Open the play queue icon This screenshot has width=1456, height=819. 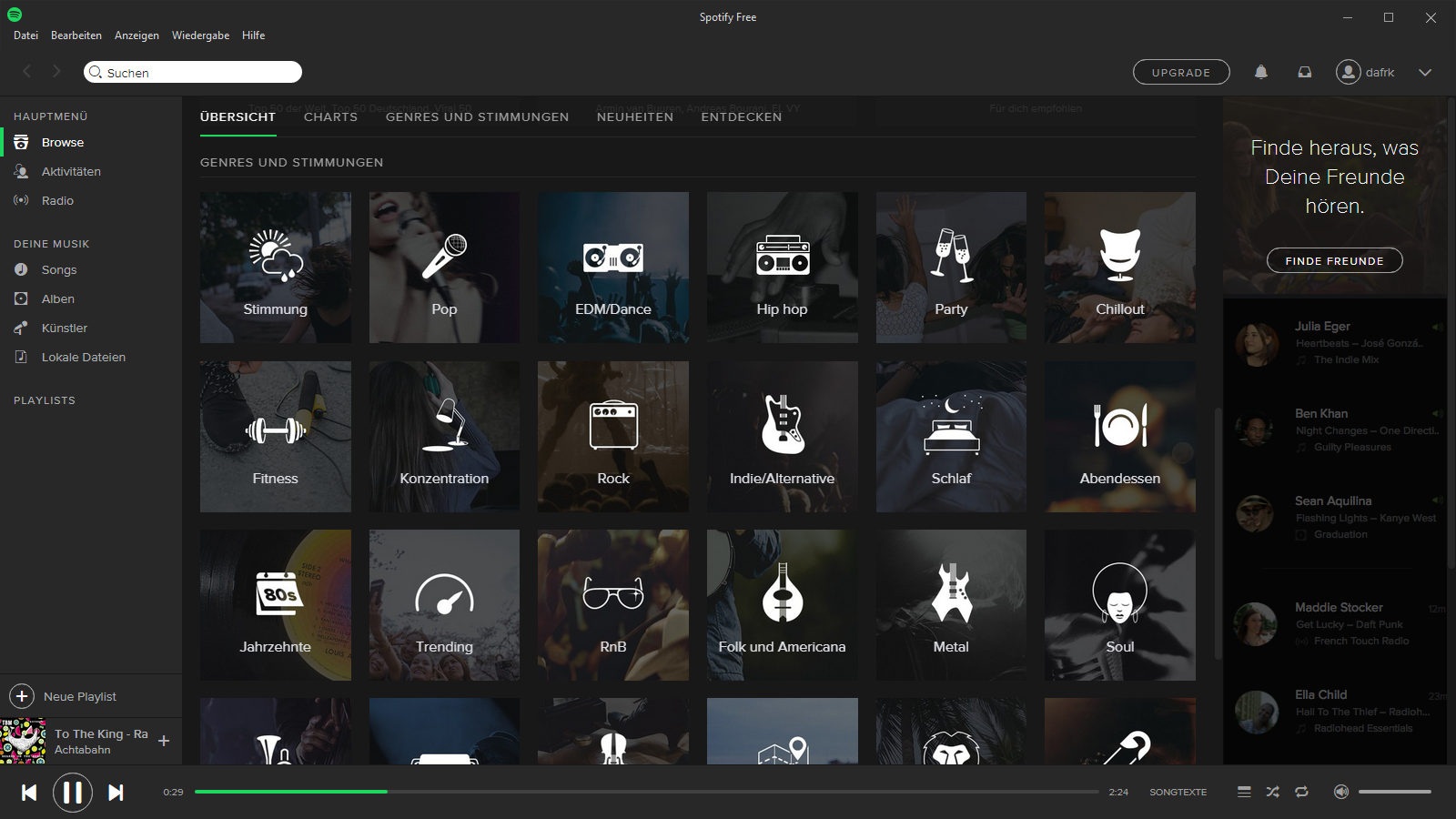tap(1244, 792)
